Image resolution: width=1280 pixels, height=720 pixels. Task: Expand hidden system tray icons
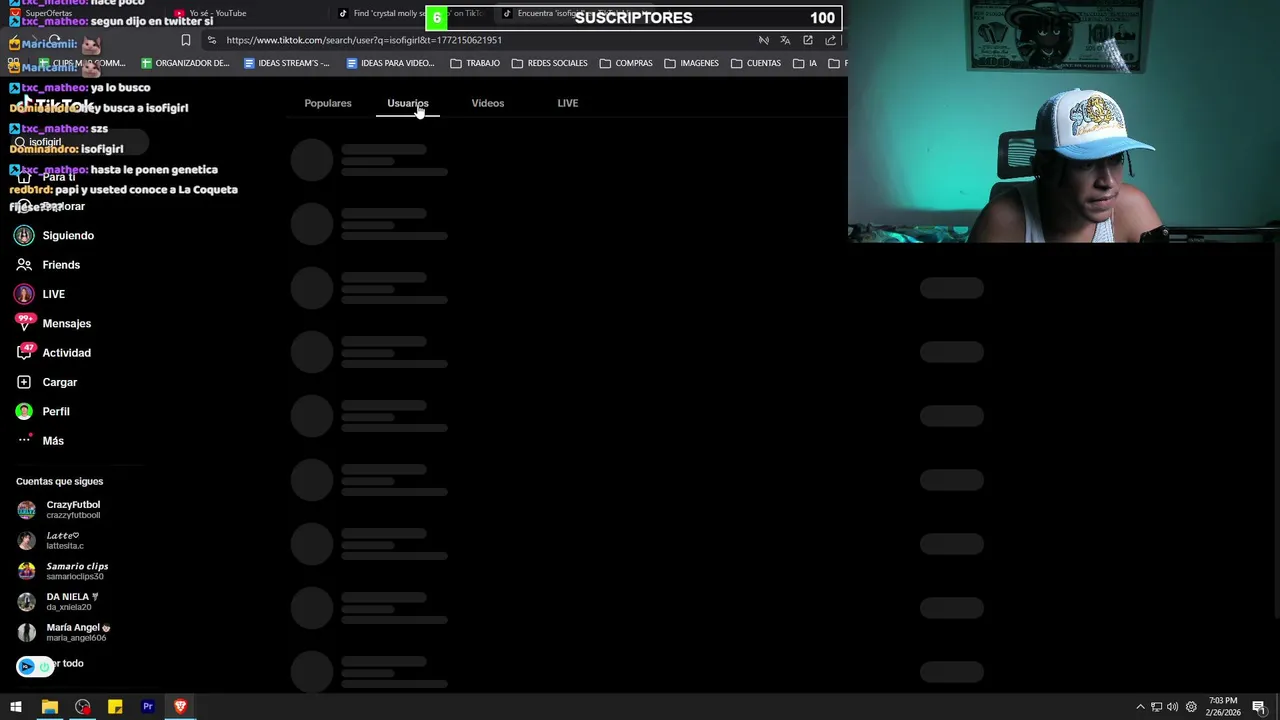point(1140,707)
